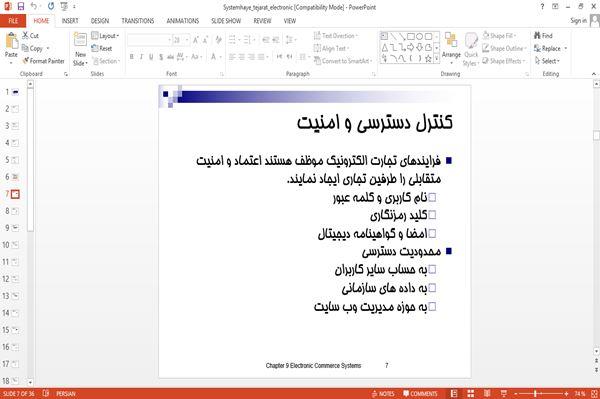Click the Save icon in quick access toolbar
Screen dimensions: 600x399
coord(21,6)
